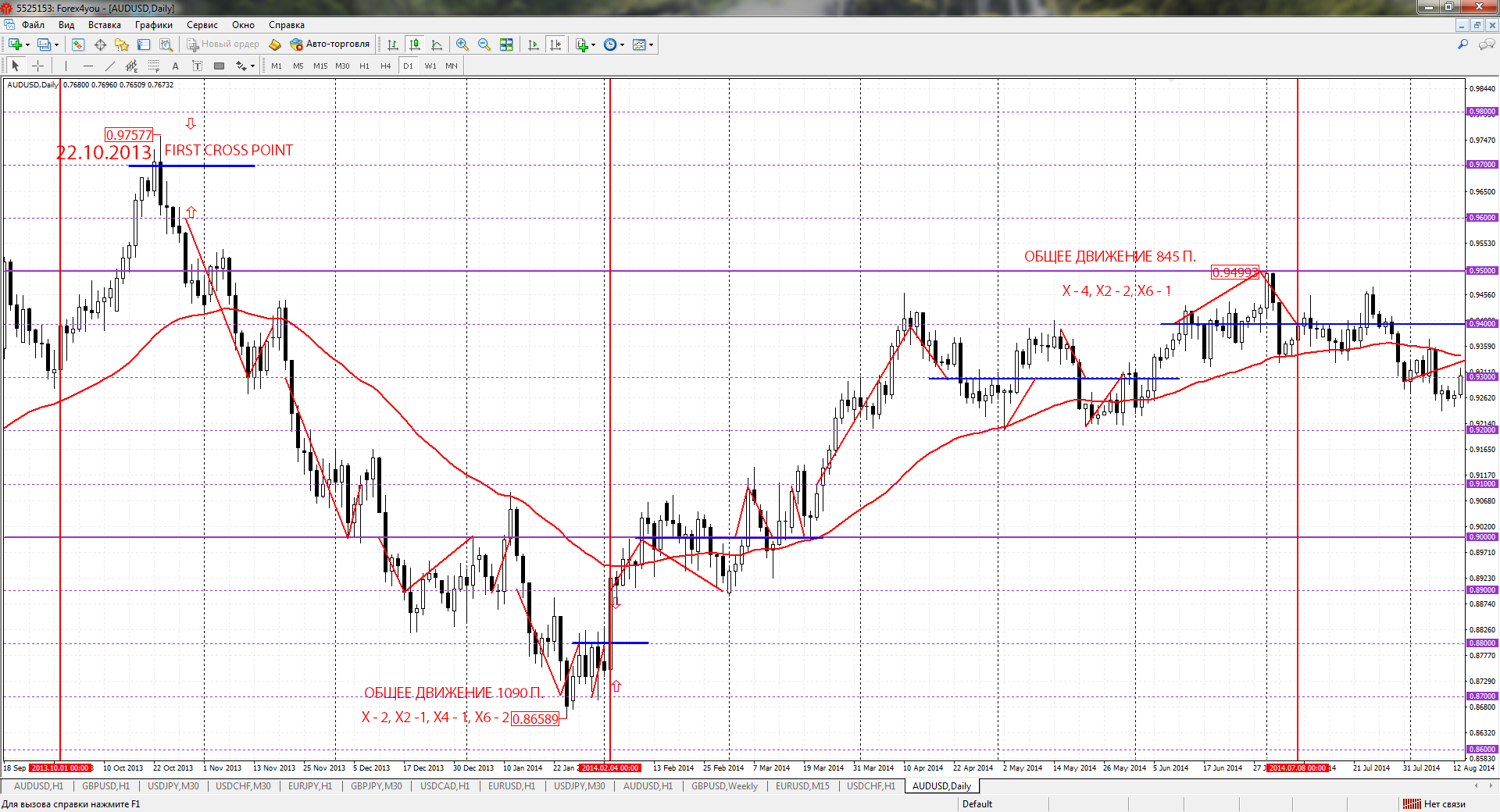The height and width of the screenshot is (812, 1500).
Task: Activate the Crosshair cursor mode
Action: [x=37, y=66]
